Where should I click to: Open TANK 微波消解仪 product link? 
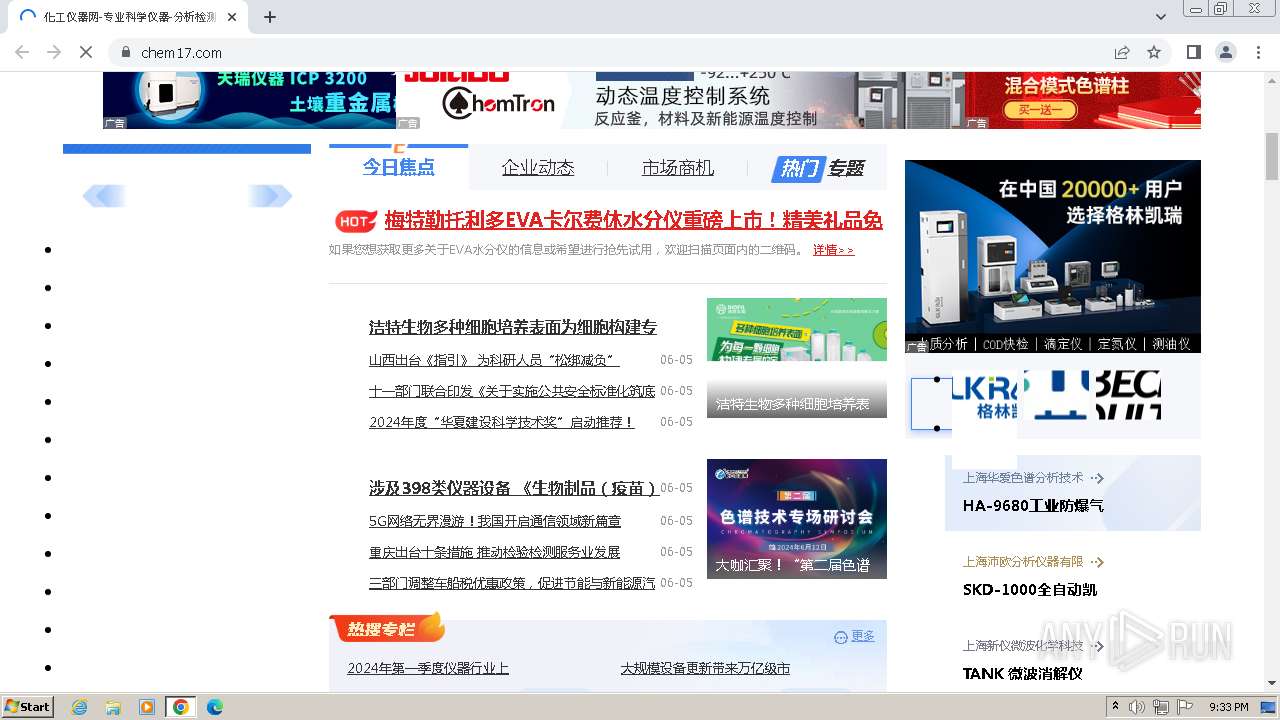click(x=1023, y=674)
